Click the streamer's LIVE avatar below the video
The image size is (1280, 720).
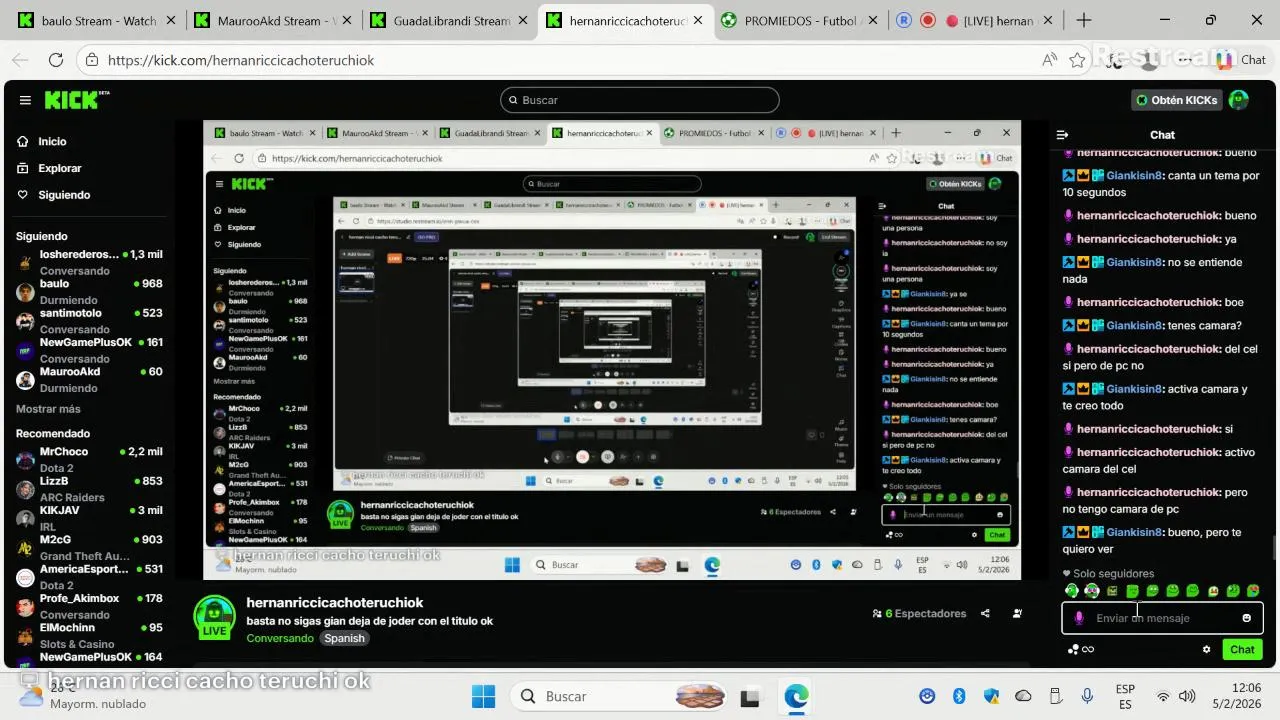click(x=214, y=618)
